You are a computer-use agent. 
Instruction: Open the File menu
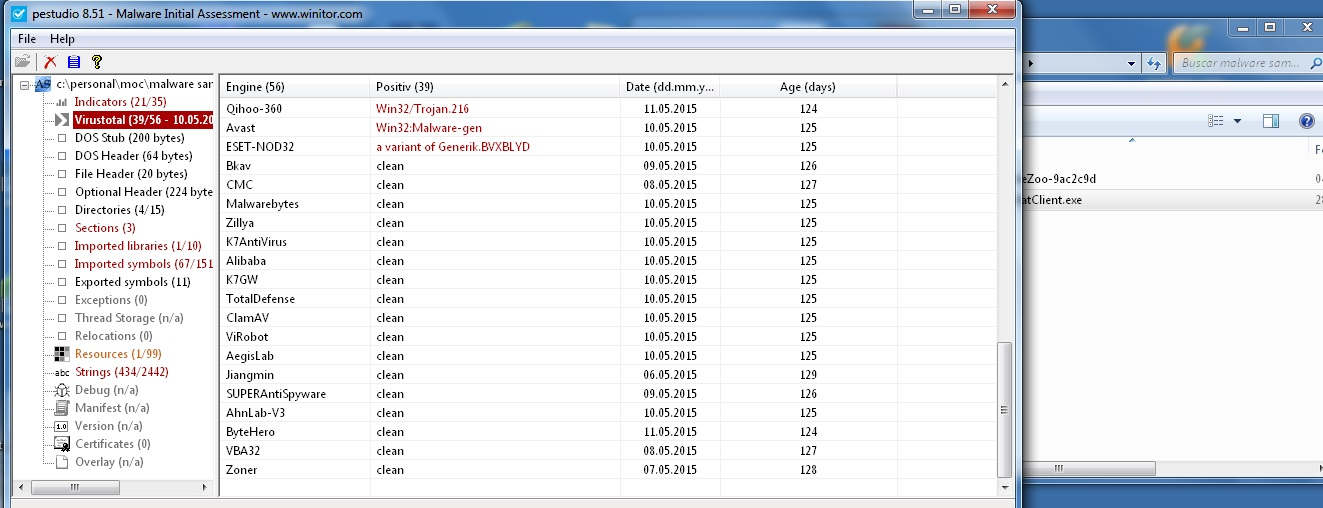click(27, 39)
